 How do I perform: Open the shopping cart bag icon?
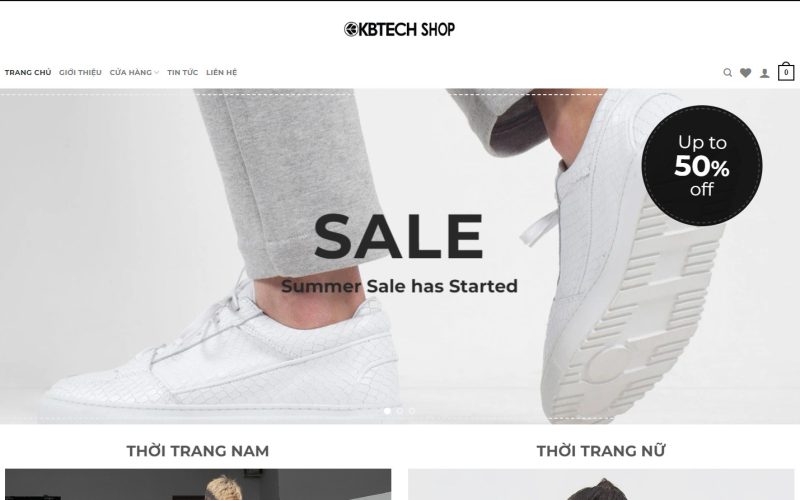click(x=786, y=71)
